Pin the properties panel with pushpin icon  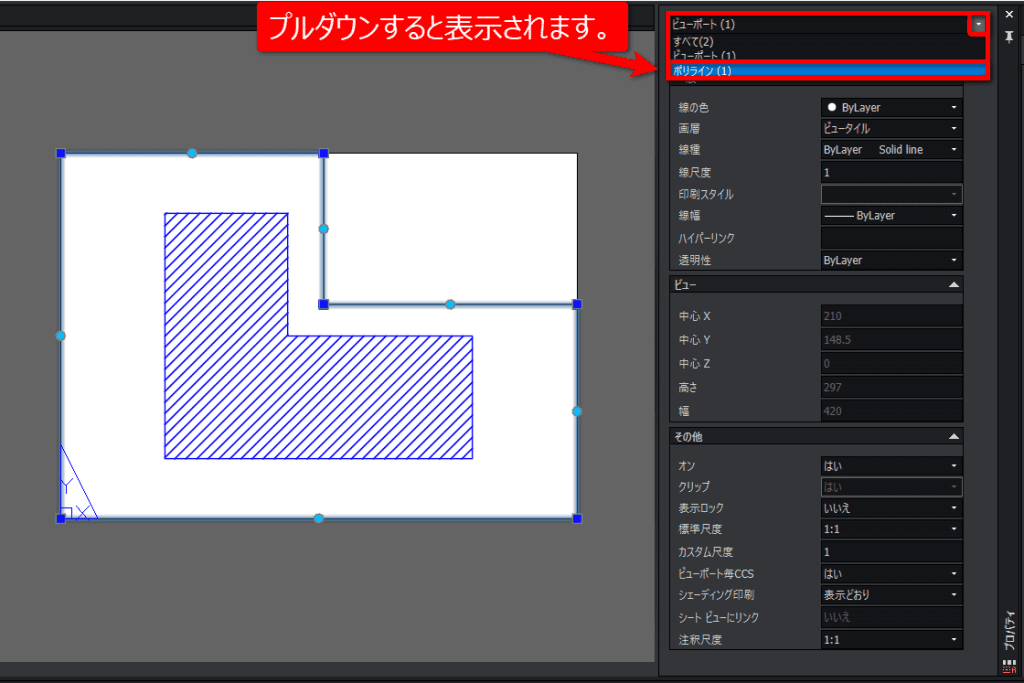click(x=1009, y=37)
